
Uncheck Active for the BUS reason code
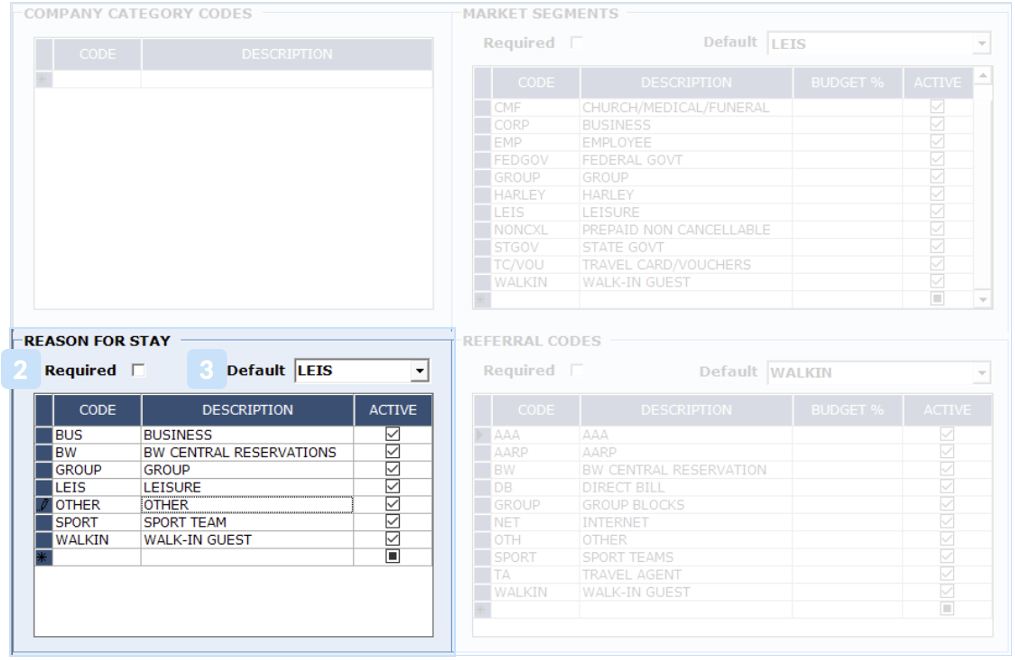tap(392, 435)
